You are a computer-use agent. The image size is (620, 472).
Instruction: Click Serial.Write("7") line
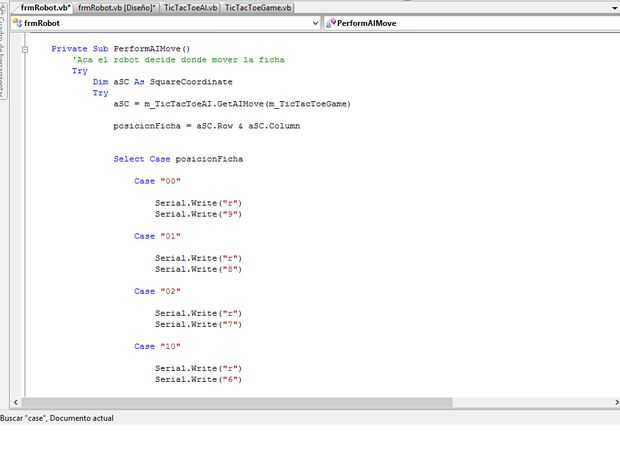198,324
